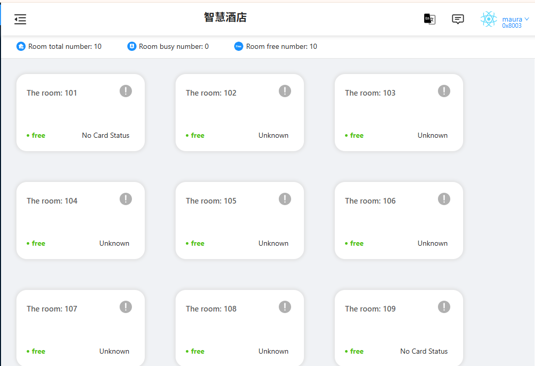Click the 0x8003 user ID text
Screen dimensions: 535x366
tap(511, 26)
